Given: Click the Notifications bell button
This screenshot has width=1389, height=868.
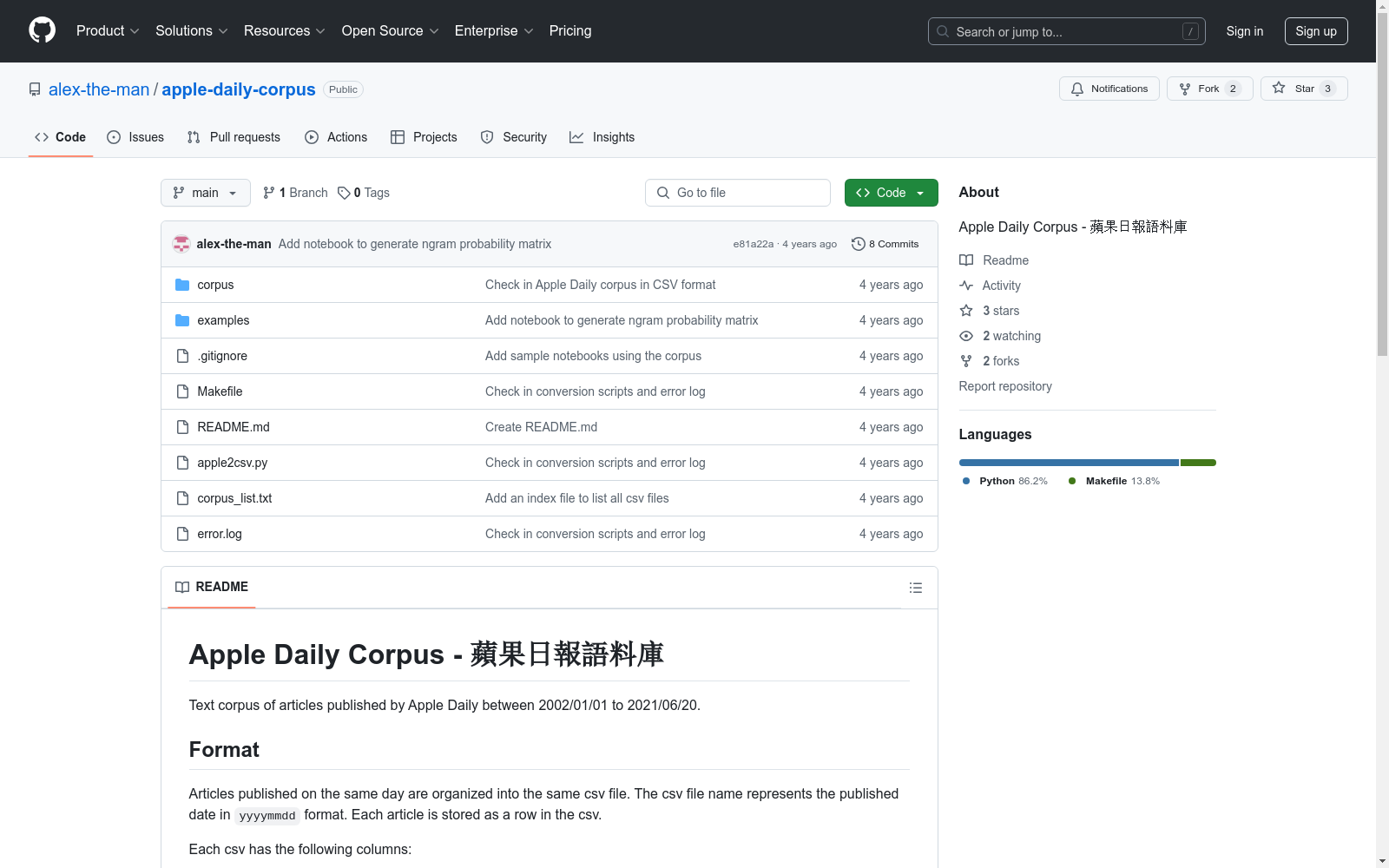Looking at the screenshot, I should click(x=1109, y=89).
